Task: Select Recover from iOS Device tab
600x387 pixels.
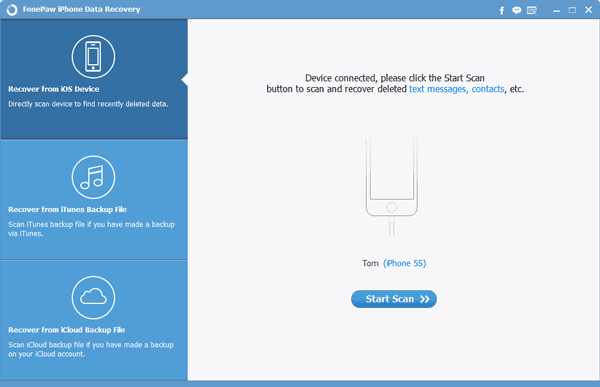Action: coord(94,79)
